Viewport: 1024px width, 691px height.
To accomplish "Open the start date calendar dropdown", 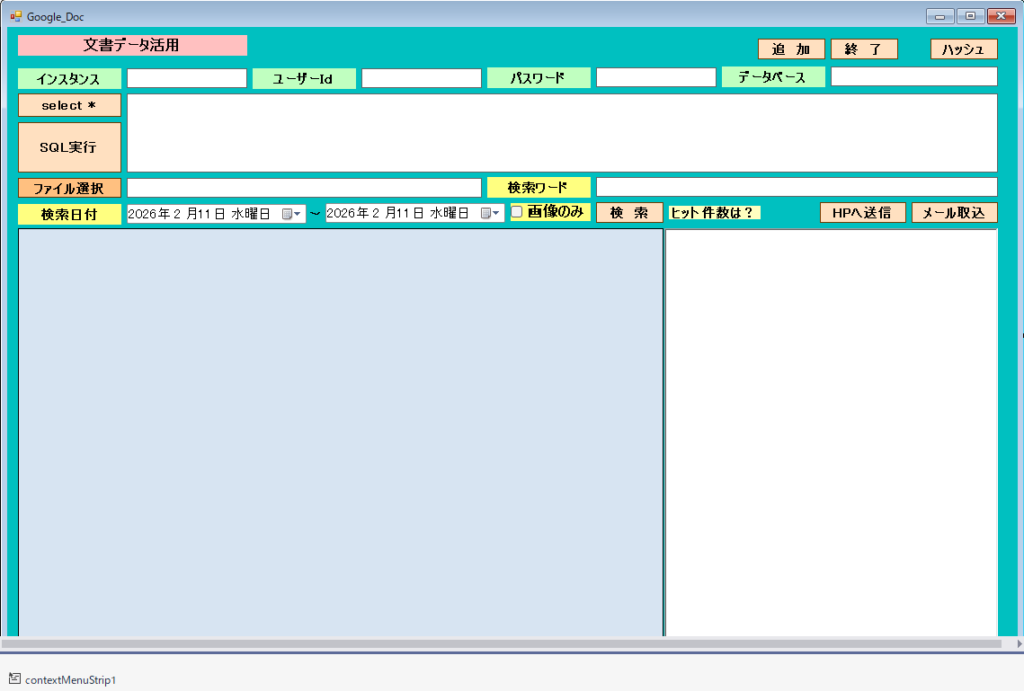I will (x=291, y=214).
